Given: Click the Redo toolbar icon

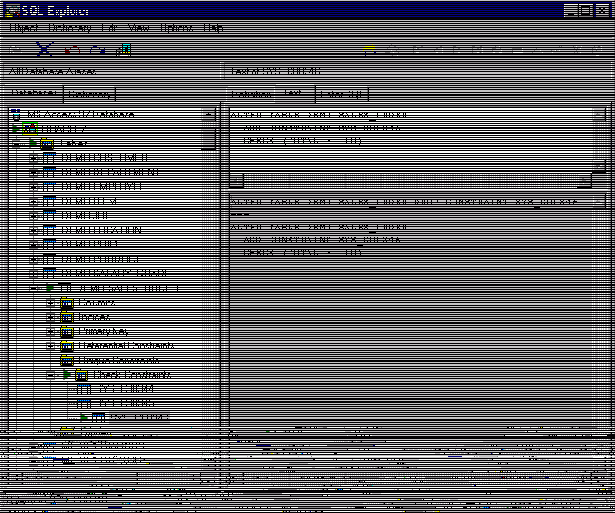Looking at the screenshot, I should pos(97,49).
